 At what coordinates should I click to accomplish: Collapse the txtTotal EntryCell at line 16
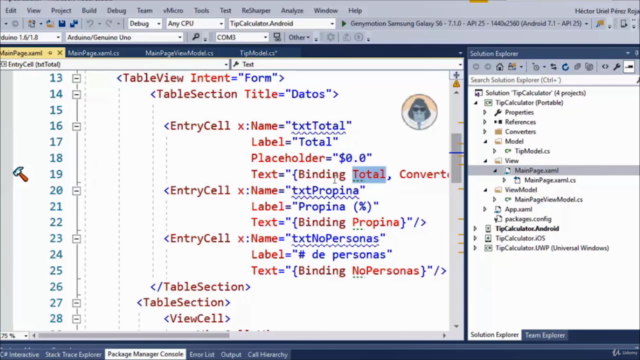76,127
